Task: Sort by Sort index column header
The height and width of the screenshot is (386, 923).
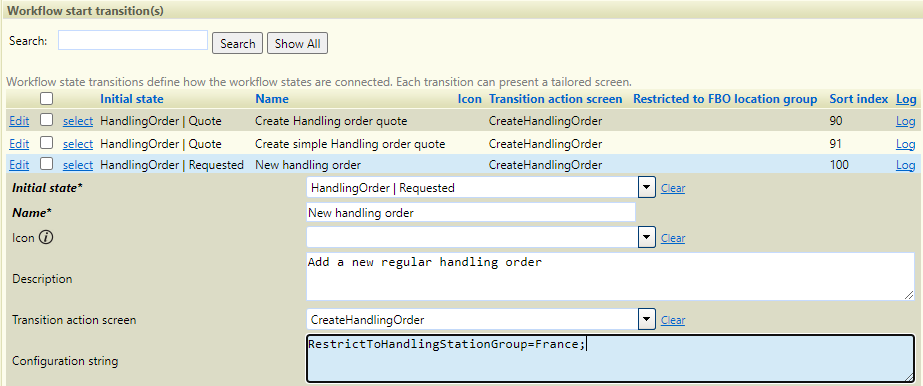Action: 859,99
